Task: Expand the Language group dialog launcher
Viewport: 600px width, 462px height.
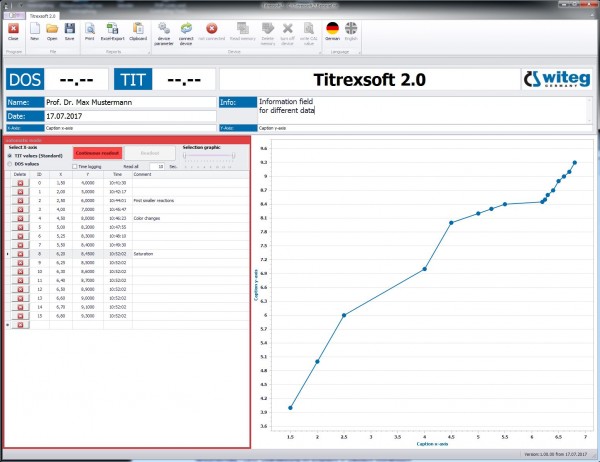Action: pyautogui.click(x=360, y=52)
